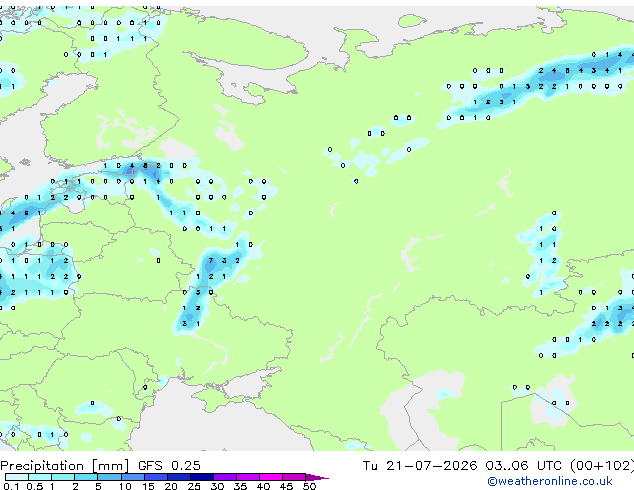The width and height of the screenshot is (634, 490).
Task: Click the '03..06 UTC' time range text
Action: coord(524,465)
